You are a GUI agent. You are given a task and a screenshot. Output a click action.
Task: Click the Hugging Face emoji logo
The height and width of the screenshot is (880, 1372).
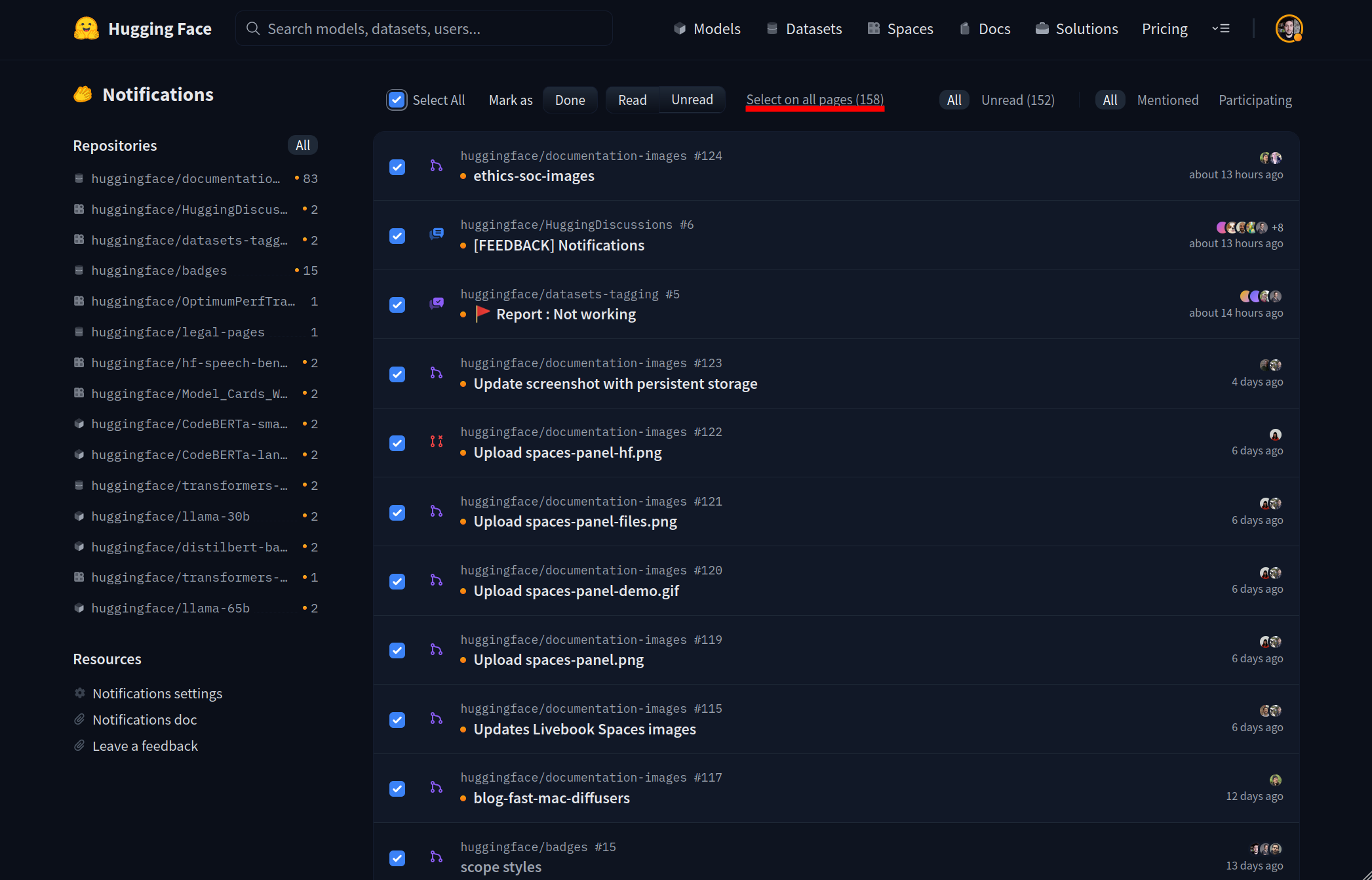point(86,29)
